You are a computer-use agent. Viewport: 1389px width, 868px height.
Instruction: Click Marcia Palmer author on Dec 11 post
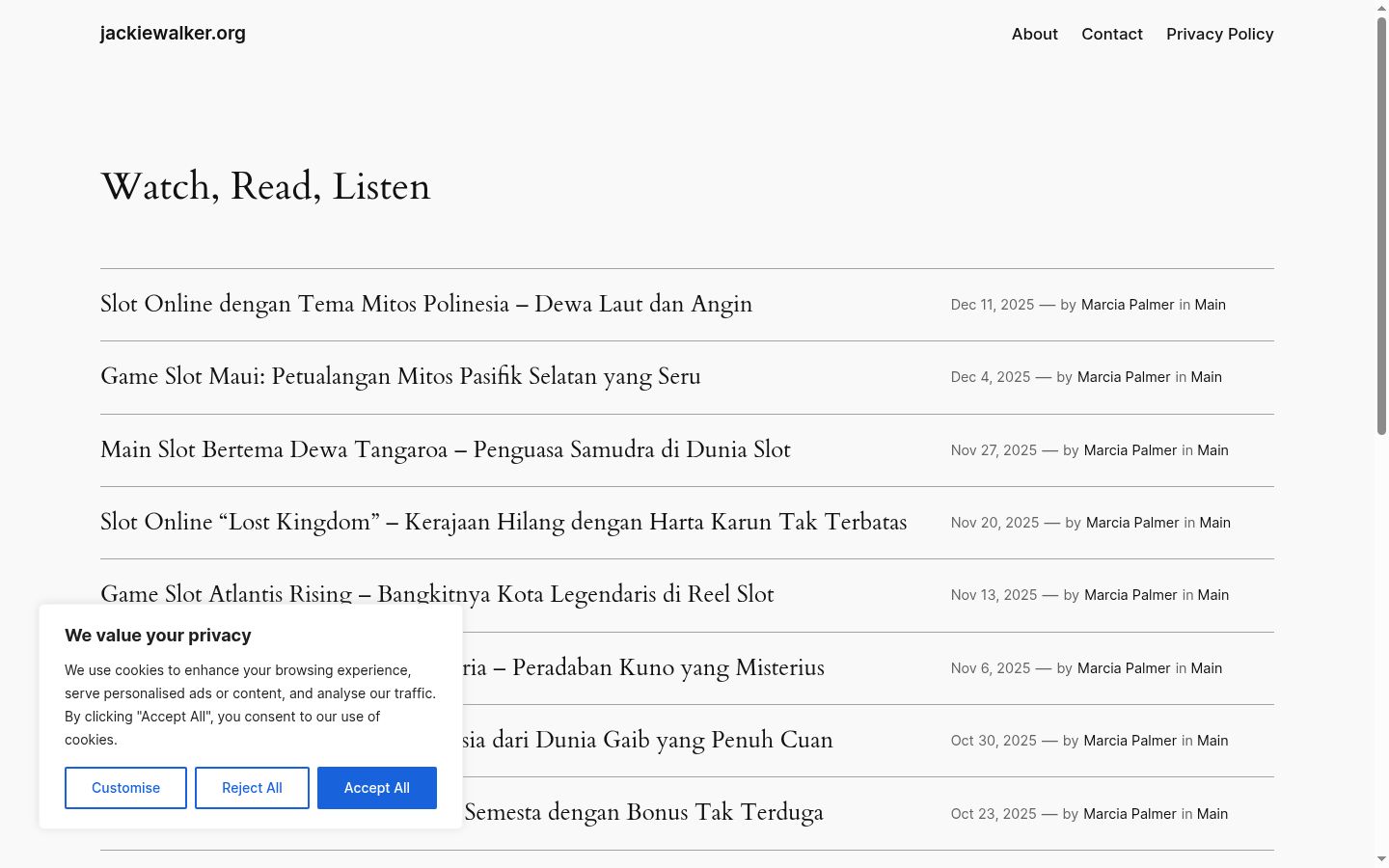point(1128,305)
